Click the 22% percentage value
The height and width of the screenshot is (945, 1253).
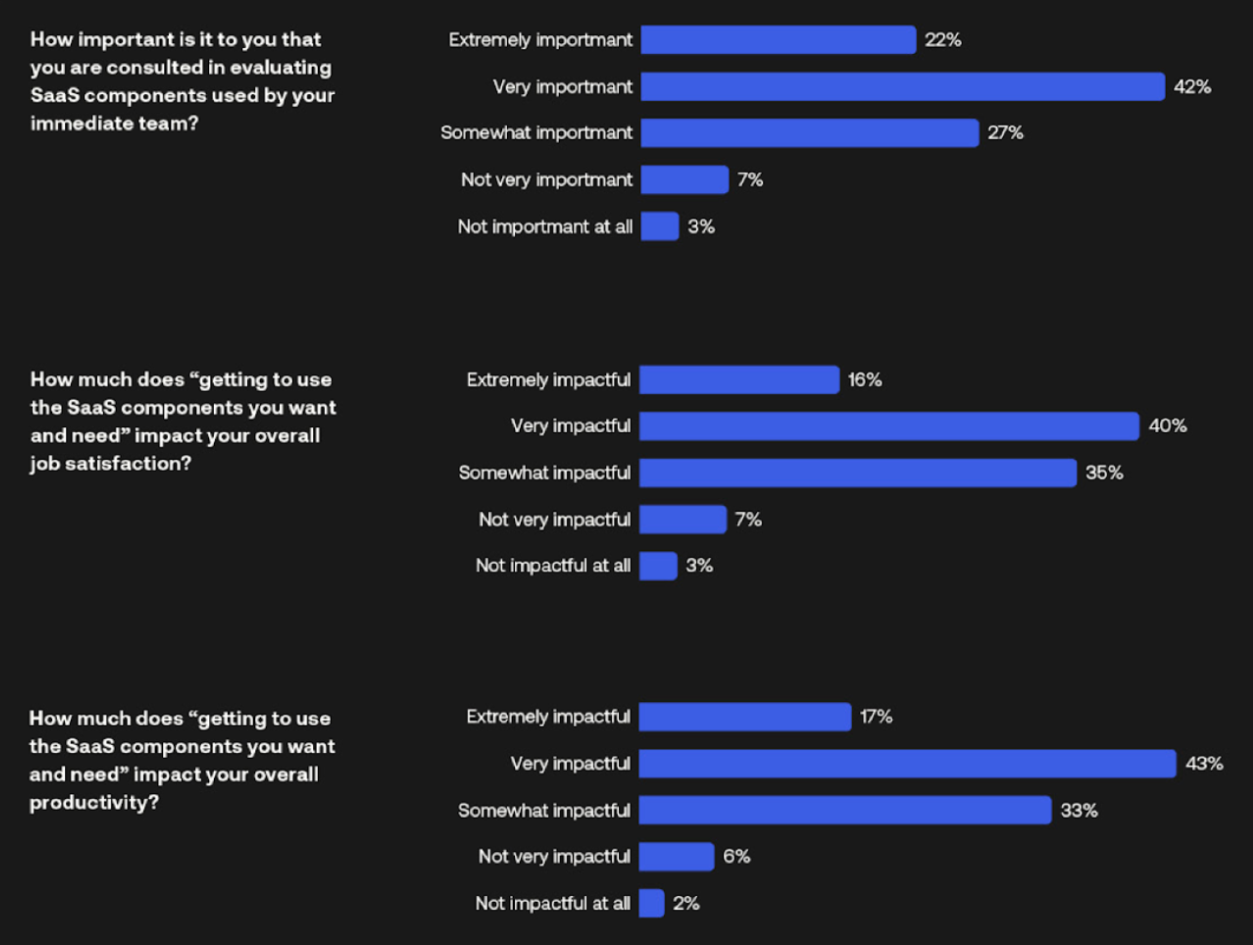[943, 40]
